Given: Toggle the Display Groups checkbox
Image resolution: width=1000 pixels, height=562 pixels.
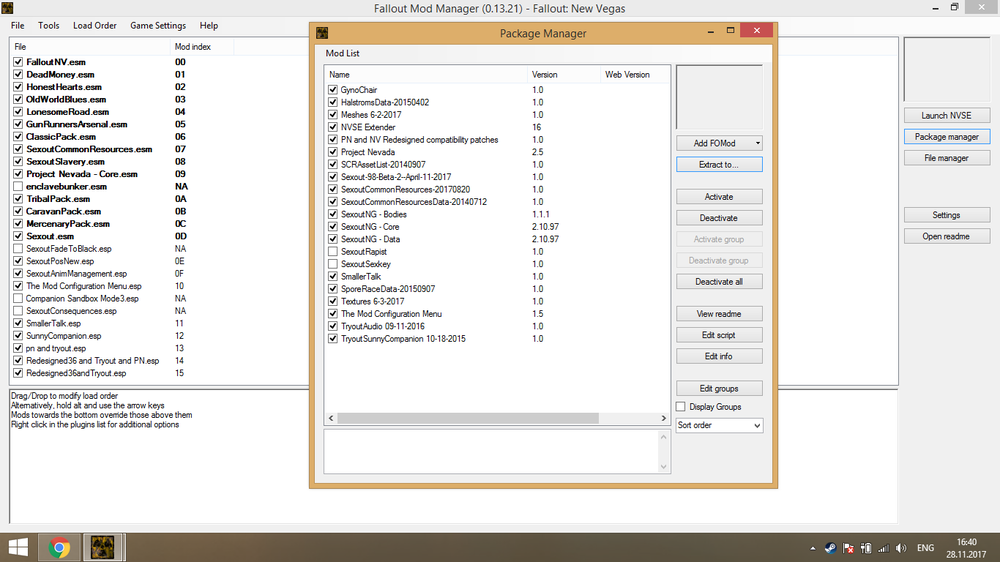Looking at the screenshot, I should 681,406.
